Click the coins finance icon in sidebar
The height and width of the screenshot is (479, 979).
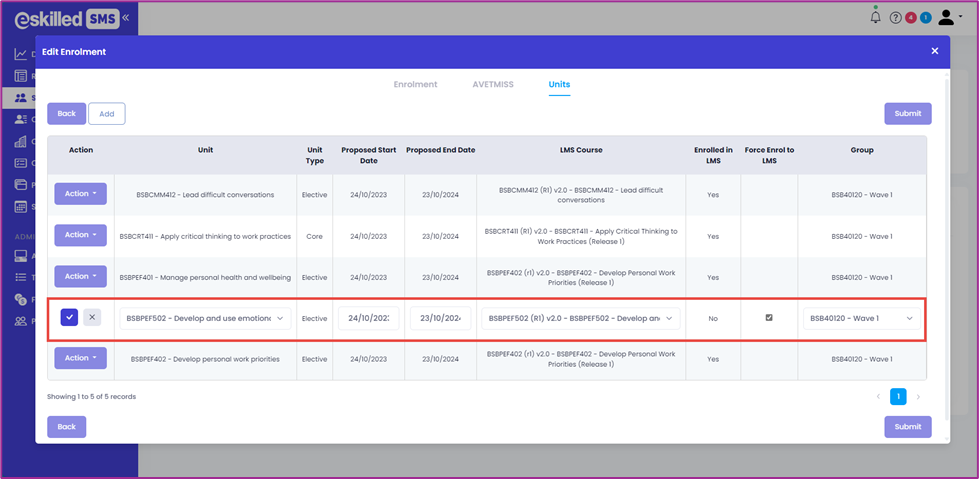point(21,299)
